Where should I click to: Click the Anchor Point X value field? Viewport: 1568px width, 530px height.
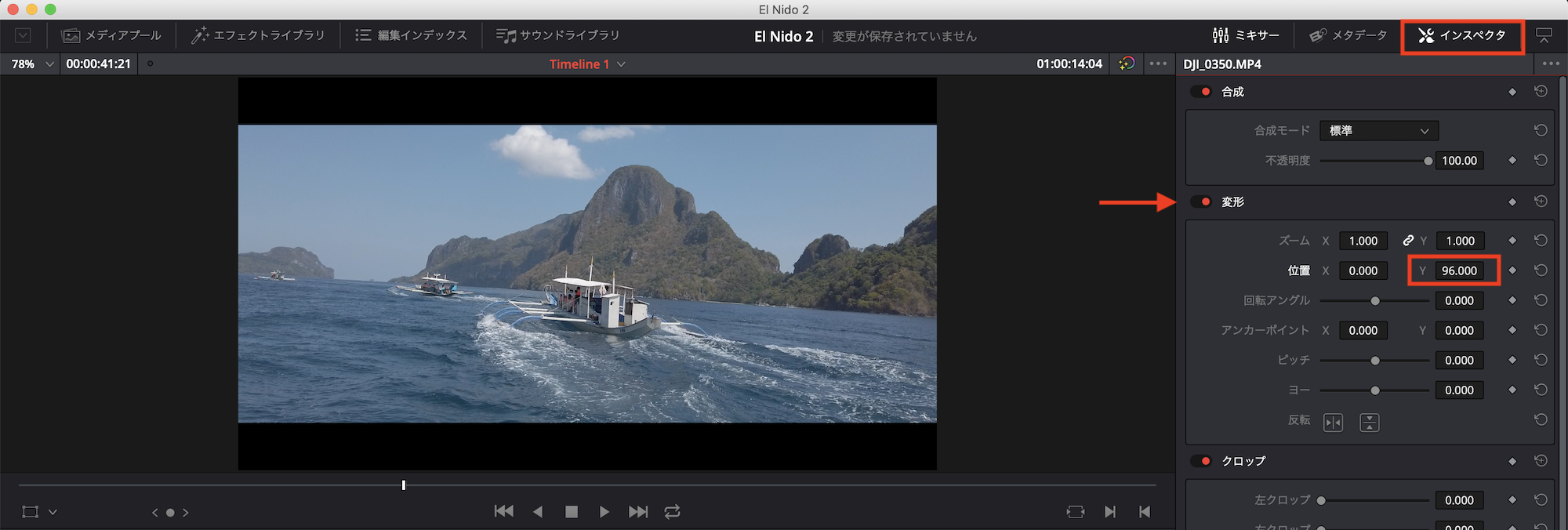click(1363, 330)
